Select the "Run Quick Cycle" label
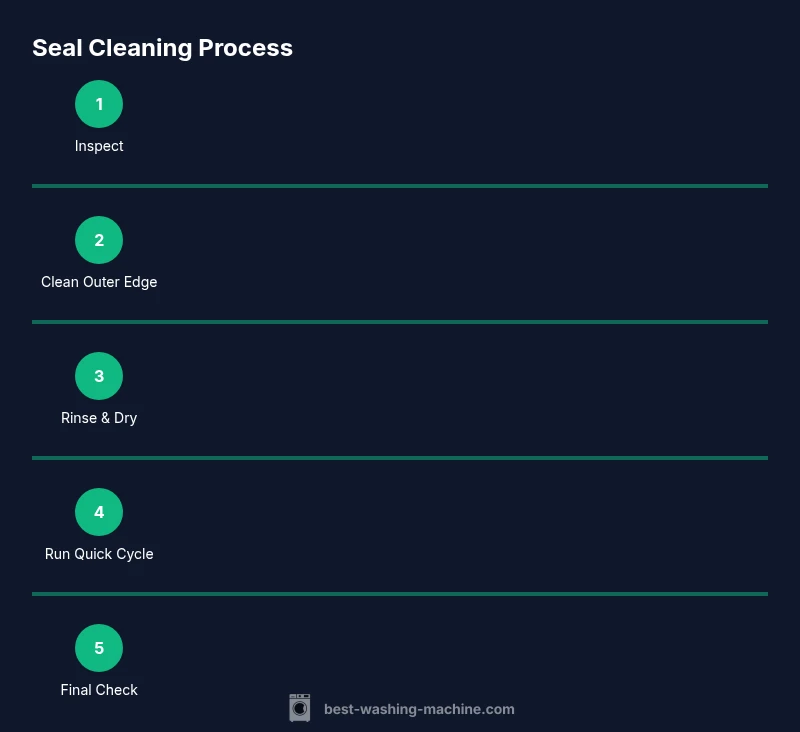This screenshot has width=800, height=732. (99, 554)
